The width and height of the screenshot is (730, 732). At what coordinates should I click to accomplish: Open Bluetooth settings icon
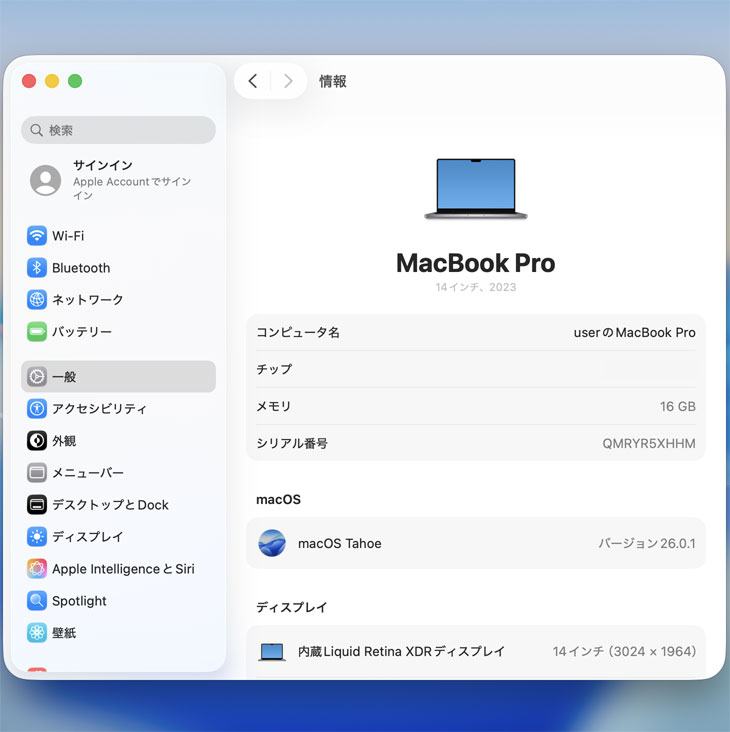[37, 268]
